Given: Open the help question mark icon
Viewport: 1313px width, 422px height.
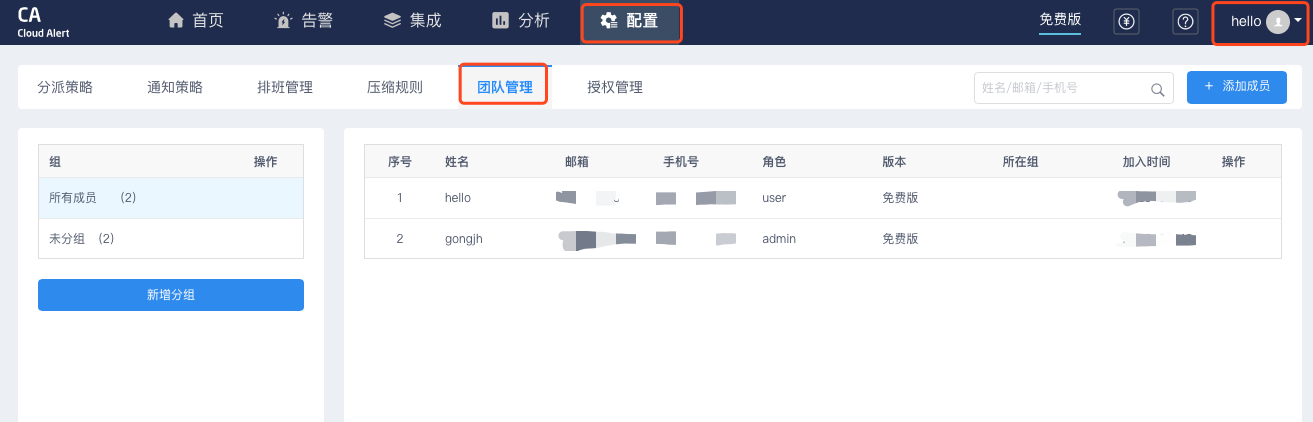Looking at the screenshot, I should 1185,22.
